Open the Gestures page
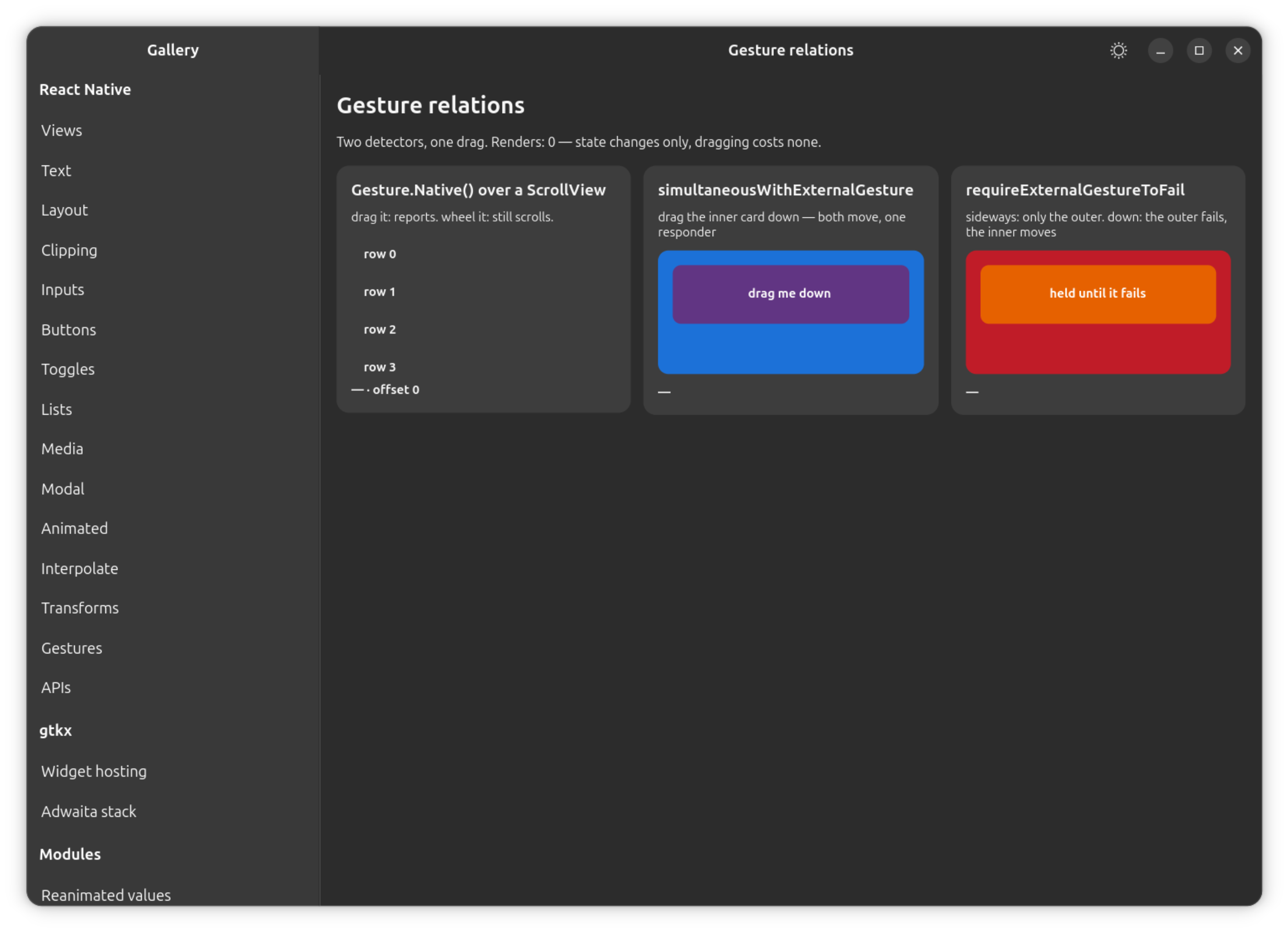The image size is (1288, 932). [173, 648]
